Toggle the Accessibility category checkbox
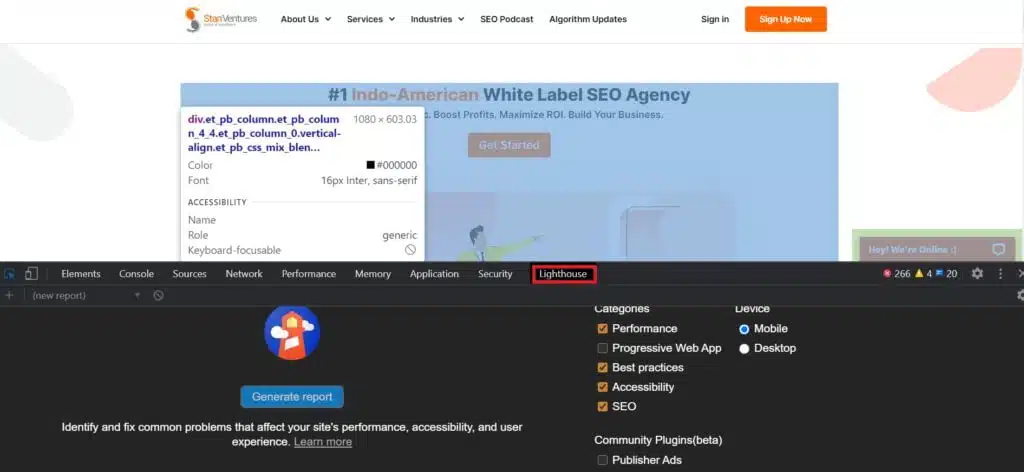 (x=602, y=387)
